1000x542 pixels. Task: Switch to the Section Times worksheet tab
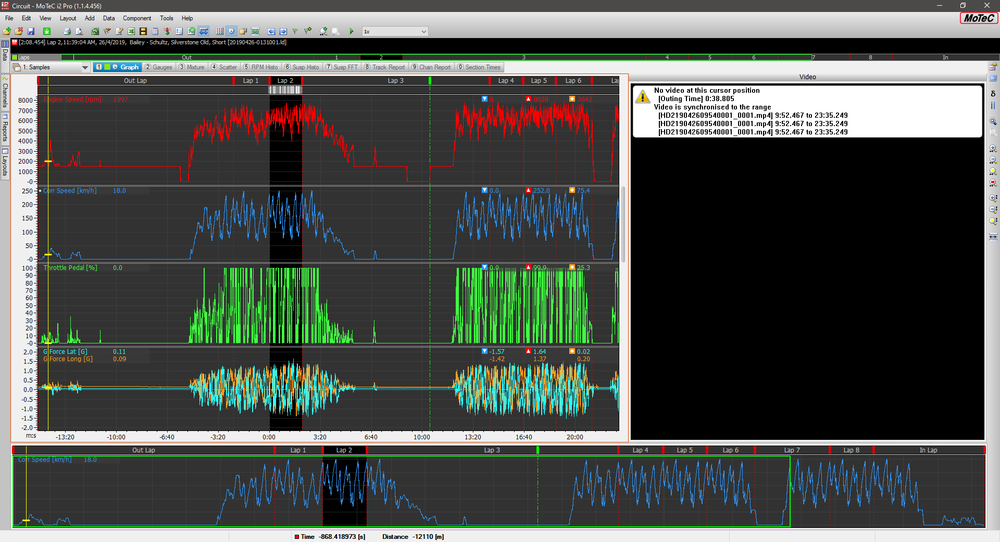[480, 67]
